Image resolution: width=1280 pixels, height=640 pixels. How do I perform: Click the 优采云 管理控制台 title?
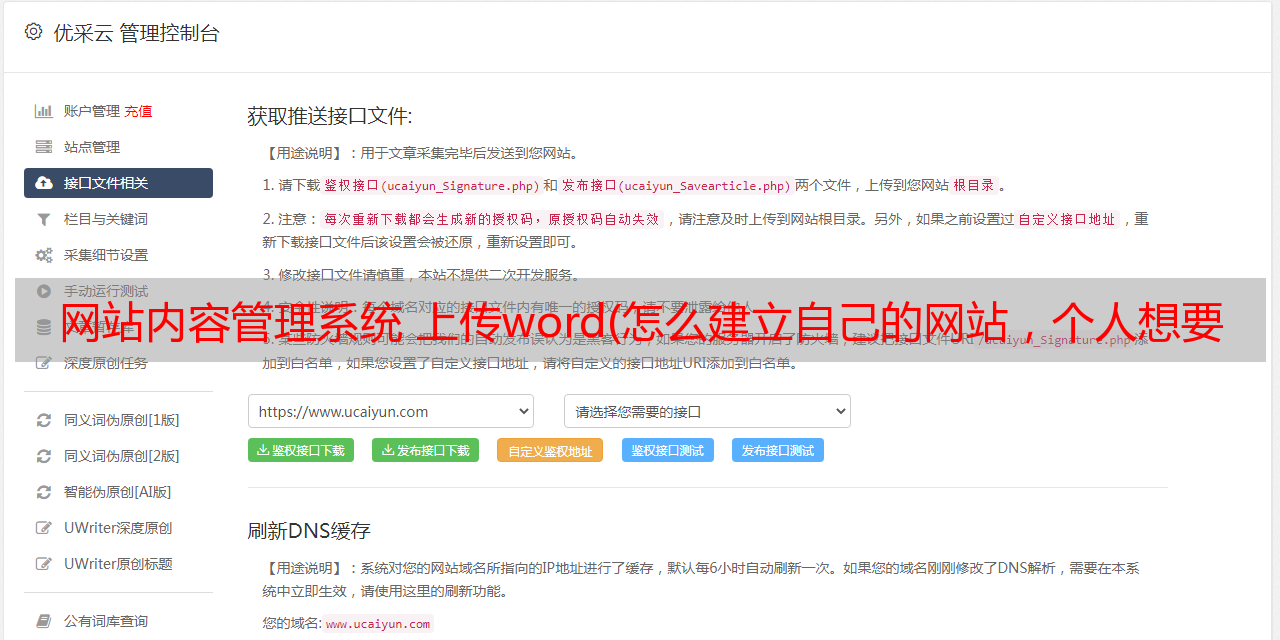136,33
